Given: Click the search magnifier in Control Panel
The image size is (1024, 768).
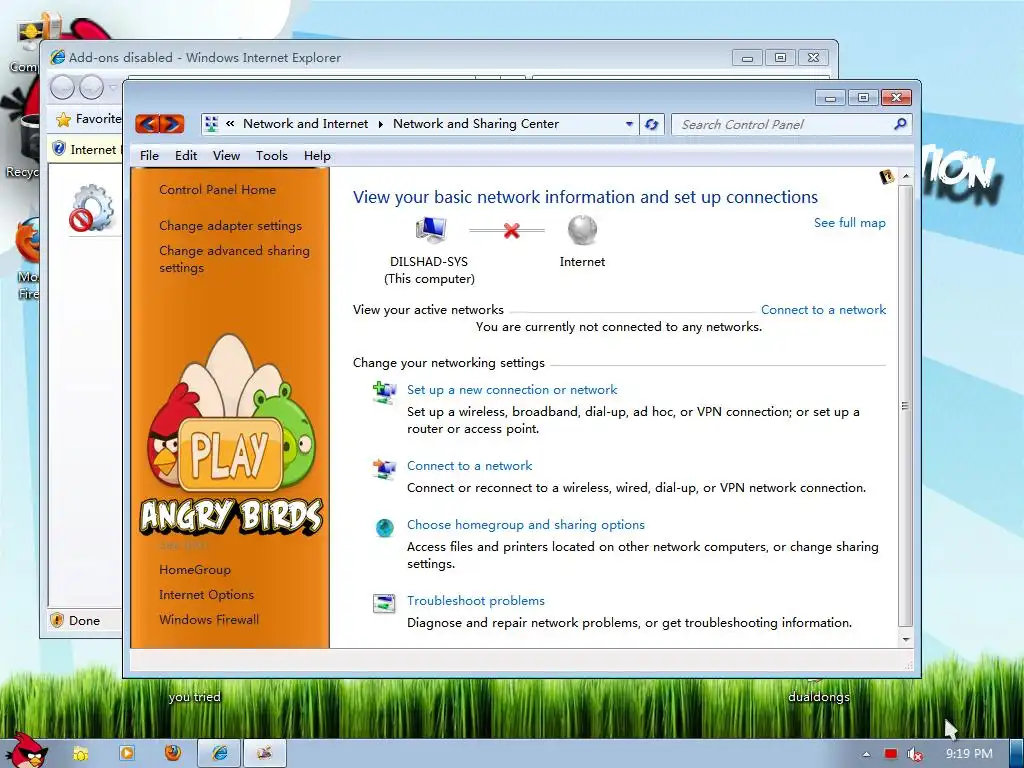Looking at the screenshot, I should coord(900,124).
